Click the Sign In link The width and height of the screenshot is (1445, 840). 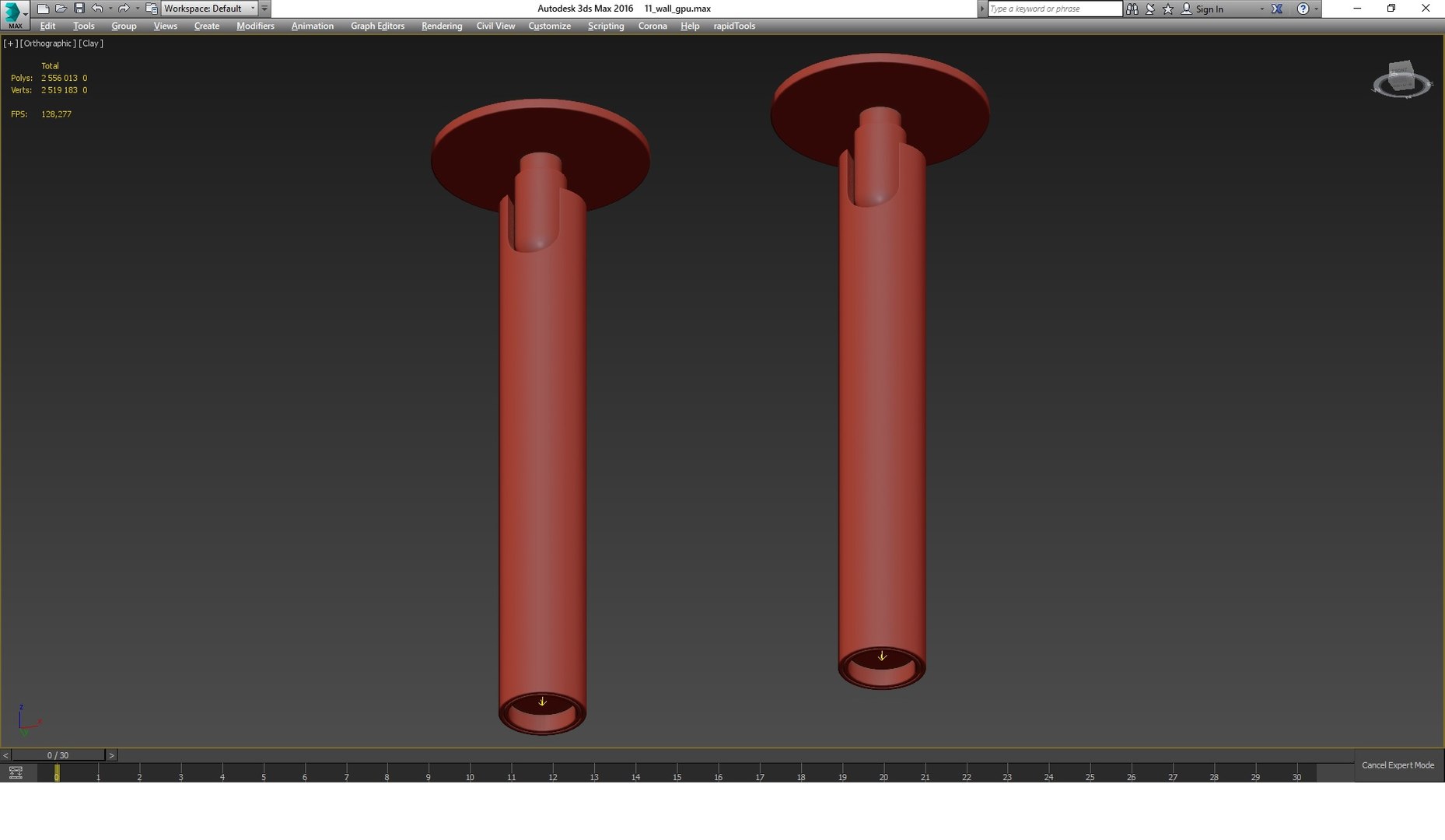(x=1209, y=9)
